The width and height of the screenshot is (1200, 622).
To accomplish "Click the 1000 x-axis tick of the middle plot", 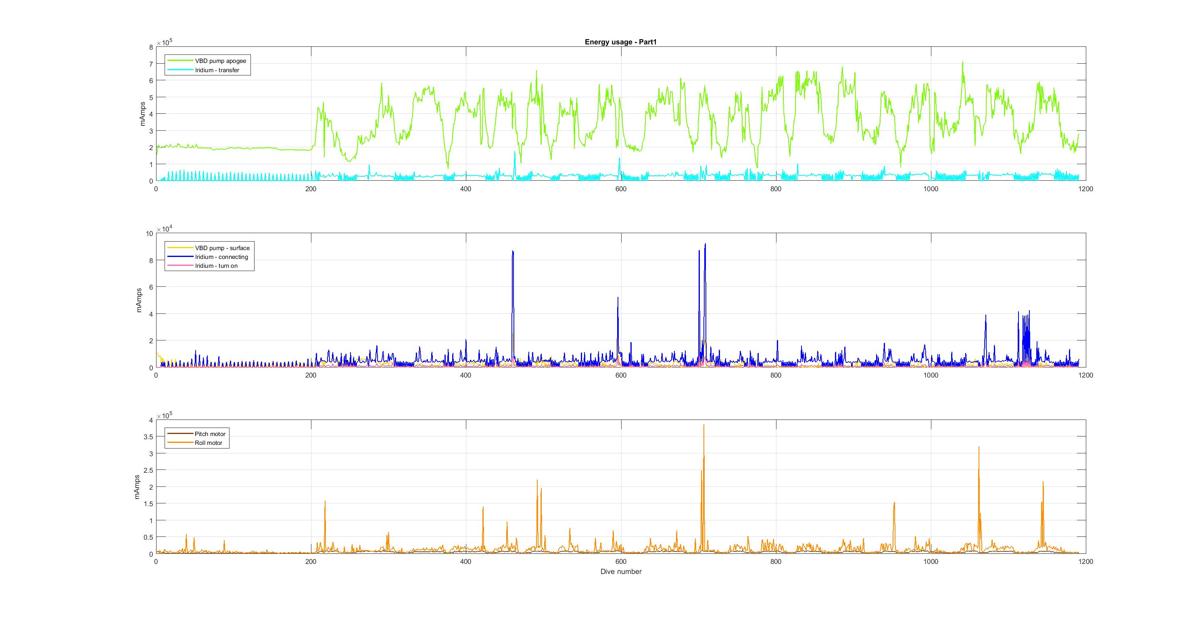I will (x=931, y=375).
